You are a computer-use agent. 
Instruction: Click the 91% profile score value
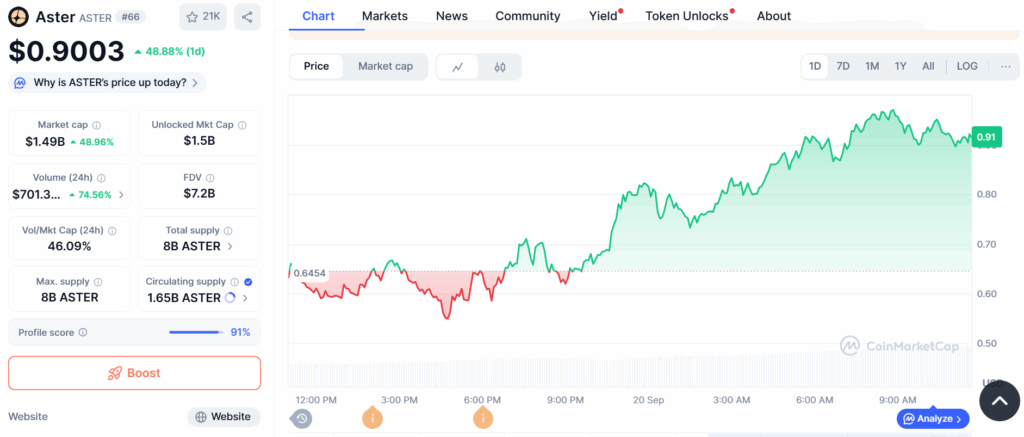[240, 332]
